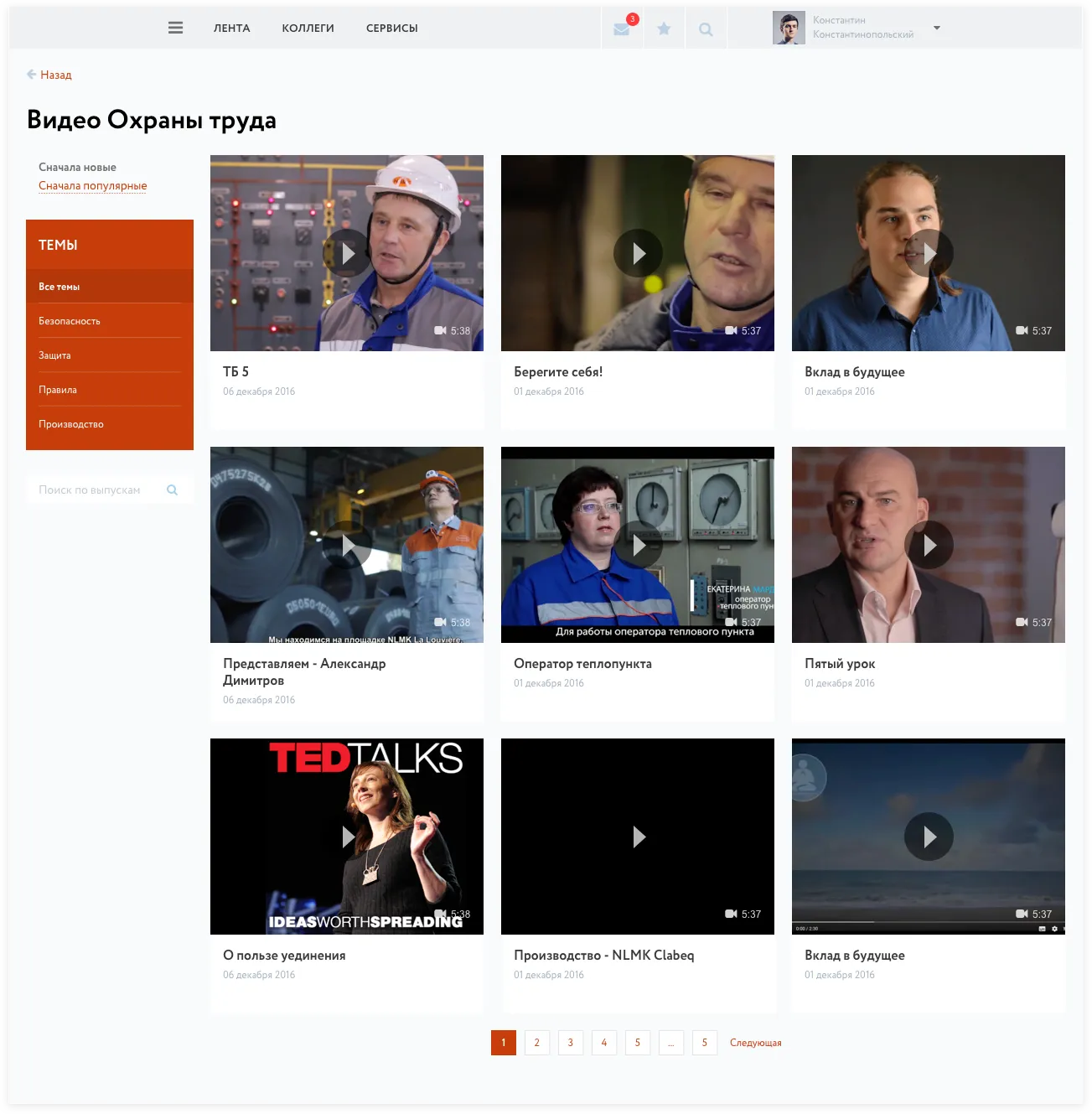Expand the user profile dropdown arrow
The height and width of the screenshot is (1114, 1092).
pos(937,28)
